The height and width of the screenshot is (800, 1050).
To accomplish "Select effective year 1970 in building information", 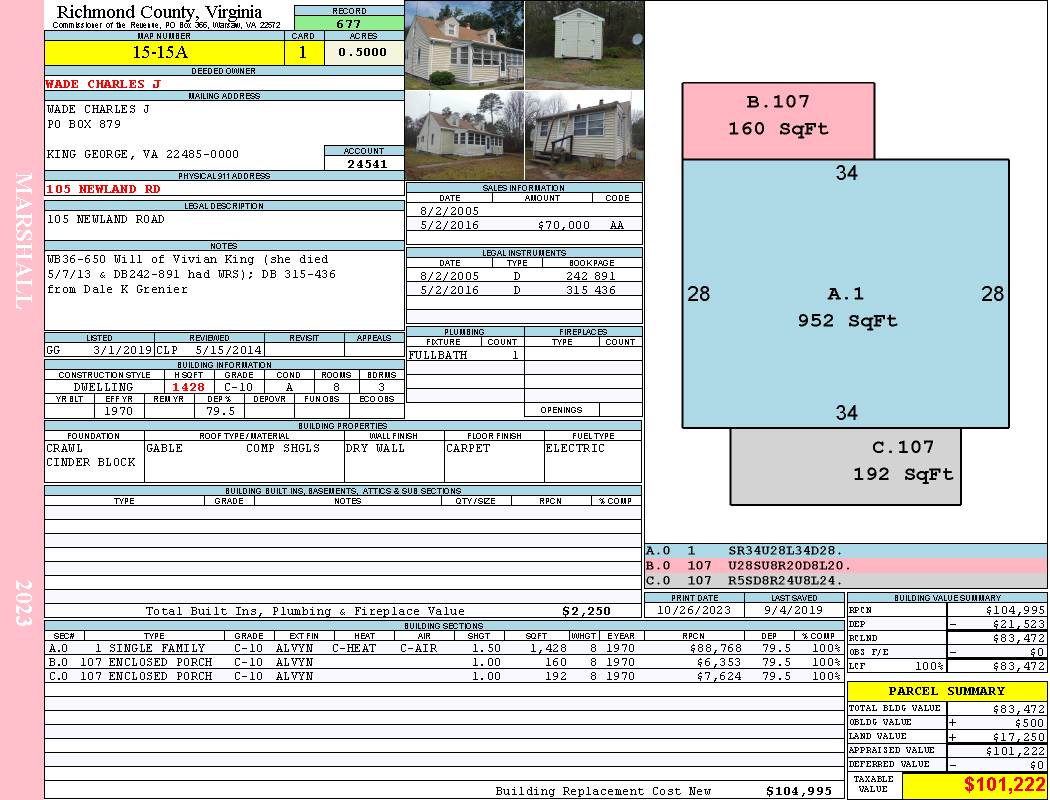I will tap(119, 411).
